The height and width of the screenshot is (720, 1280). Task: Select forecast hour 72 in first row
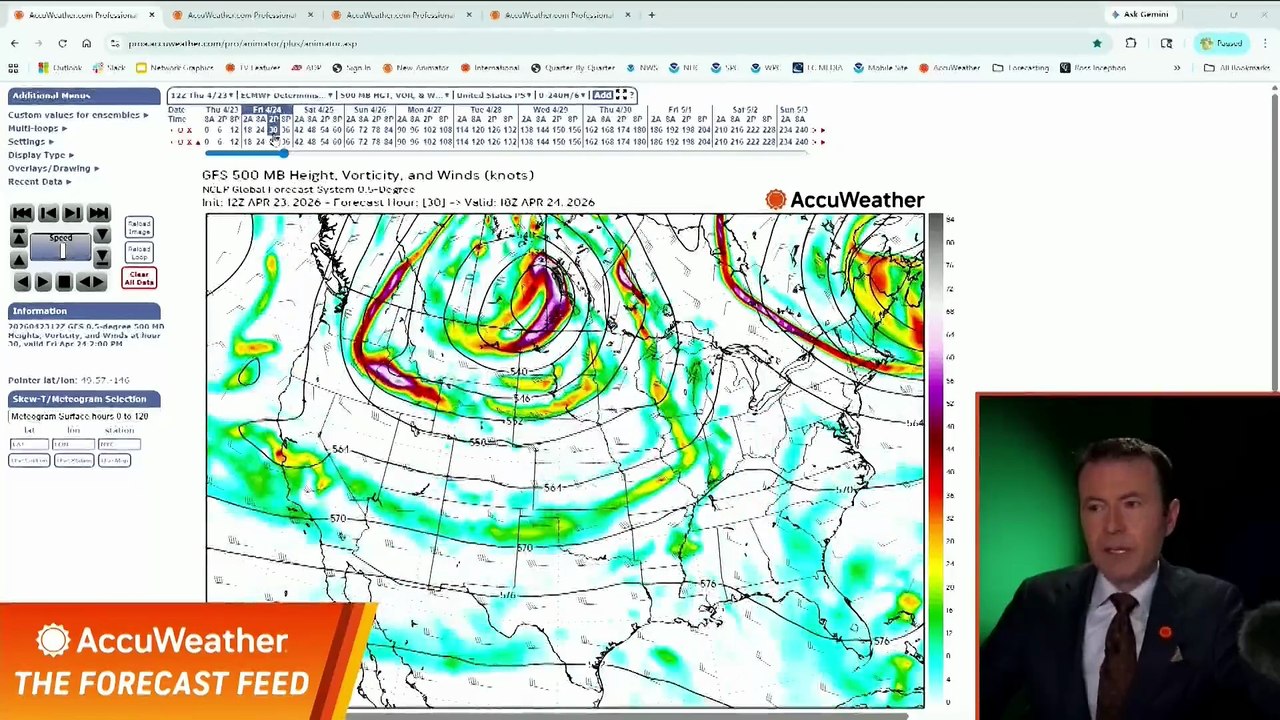click(x=363, y=130)
